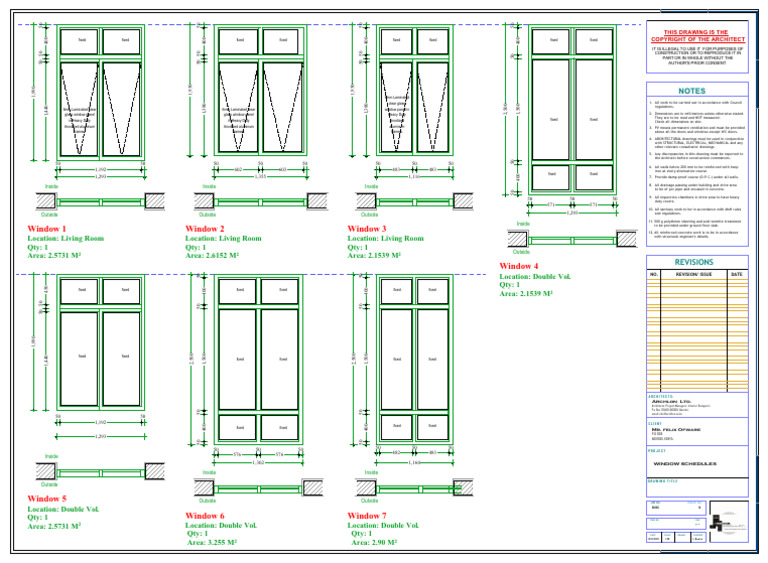Image resolution: width=768 pixels, height=563 pixels.
Task: Click the red copyright notice heading
Action: tap(697, 35)
